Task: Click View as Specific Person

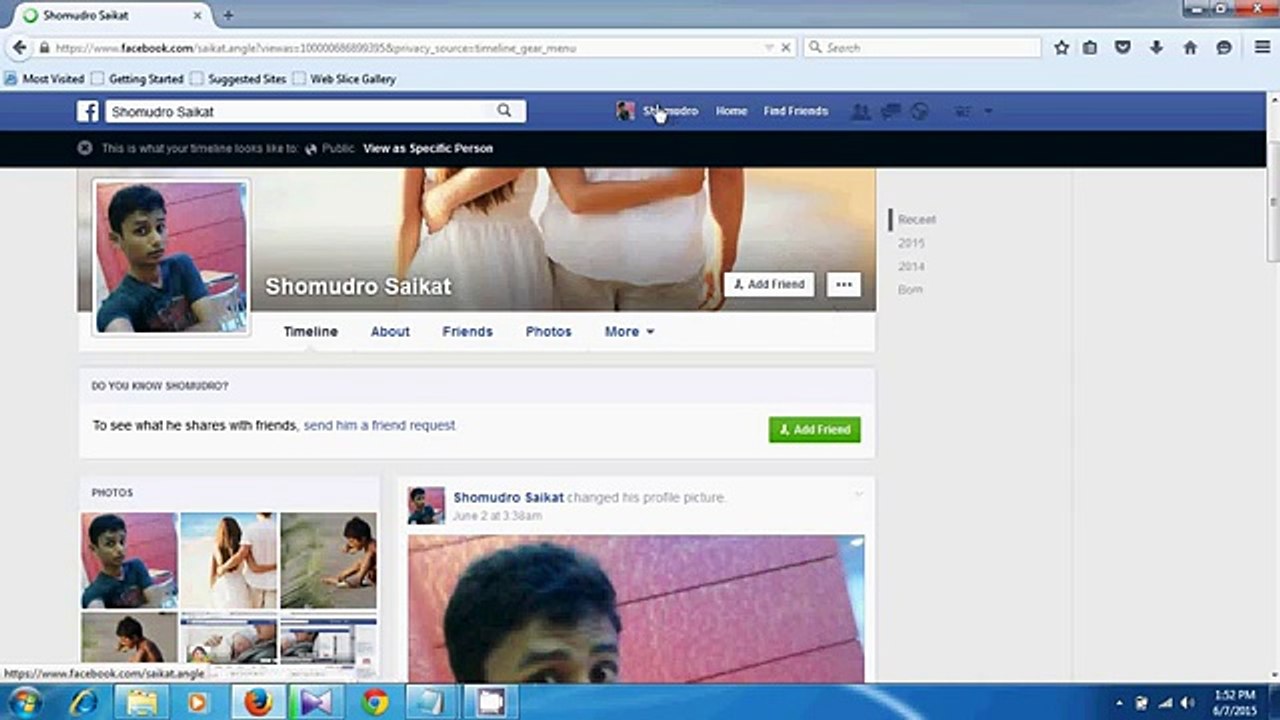Action: click(x=428, y=148)
